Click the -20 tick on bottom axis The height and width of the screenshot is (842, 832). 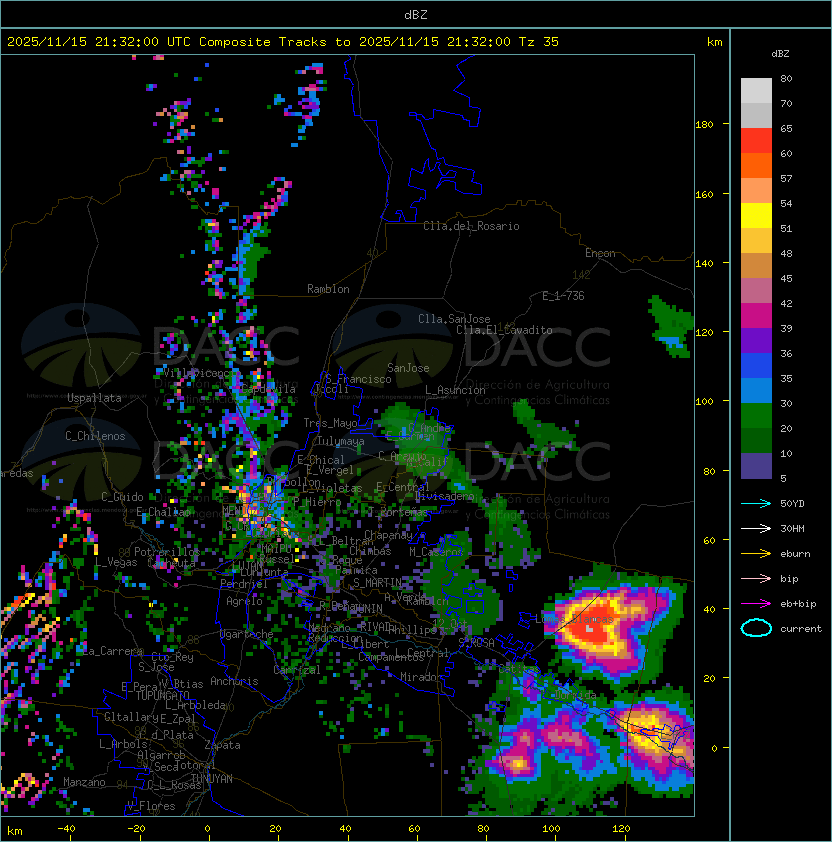click(136, 829)
